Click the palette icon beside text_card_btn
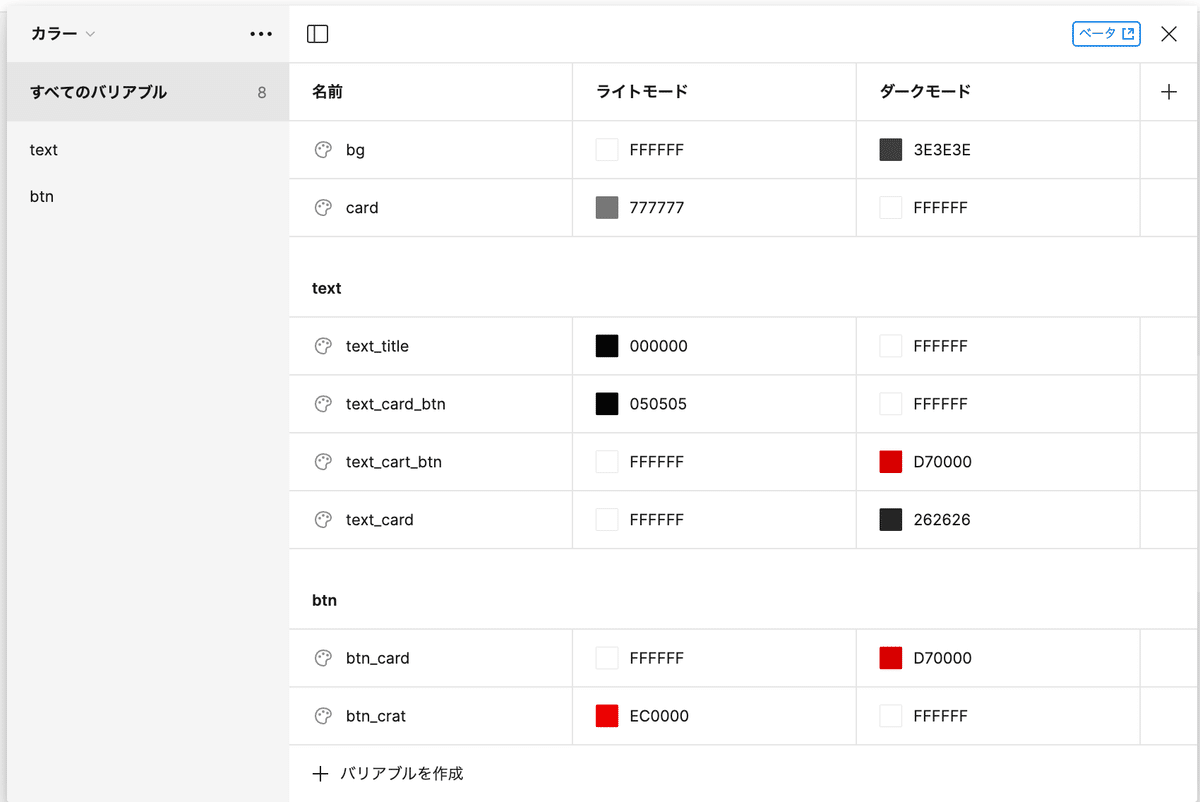Screen dimensions: 1200x802 tap(323, 404)
